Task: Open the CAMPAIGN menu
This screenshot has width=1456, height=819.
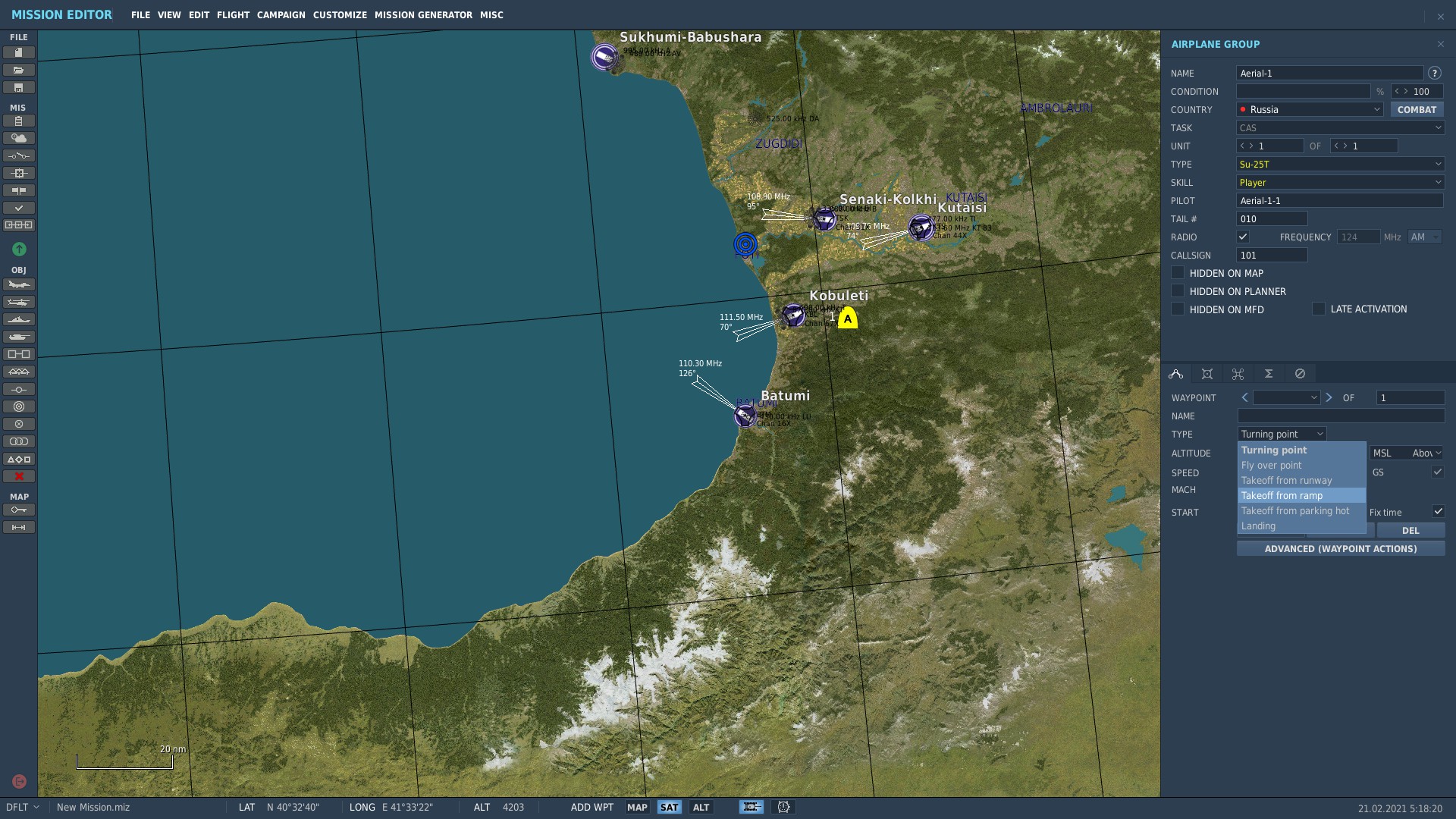Action: click(x=281, y=15)
